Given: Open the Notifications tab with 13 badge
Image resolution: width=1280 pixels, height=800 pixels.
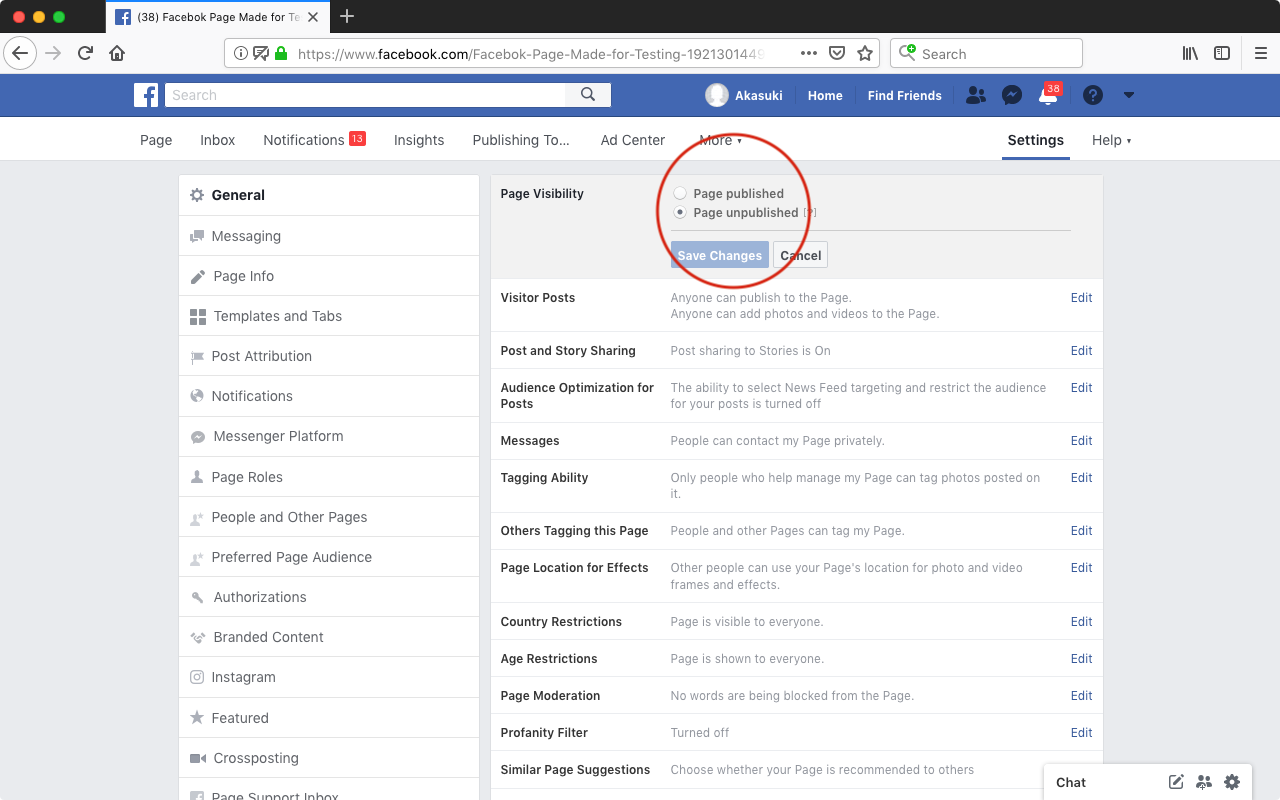Looking at the screenshot, I should tap(314, 140).
